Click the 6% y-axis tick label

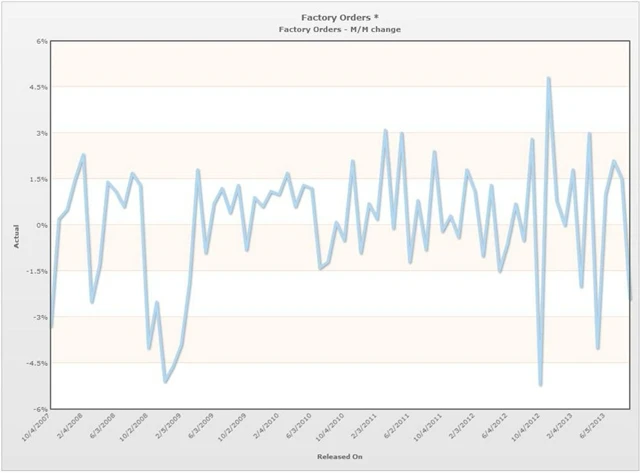(43, 41)
